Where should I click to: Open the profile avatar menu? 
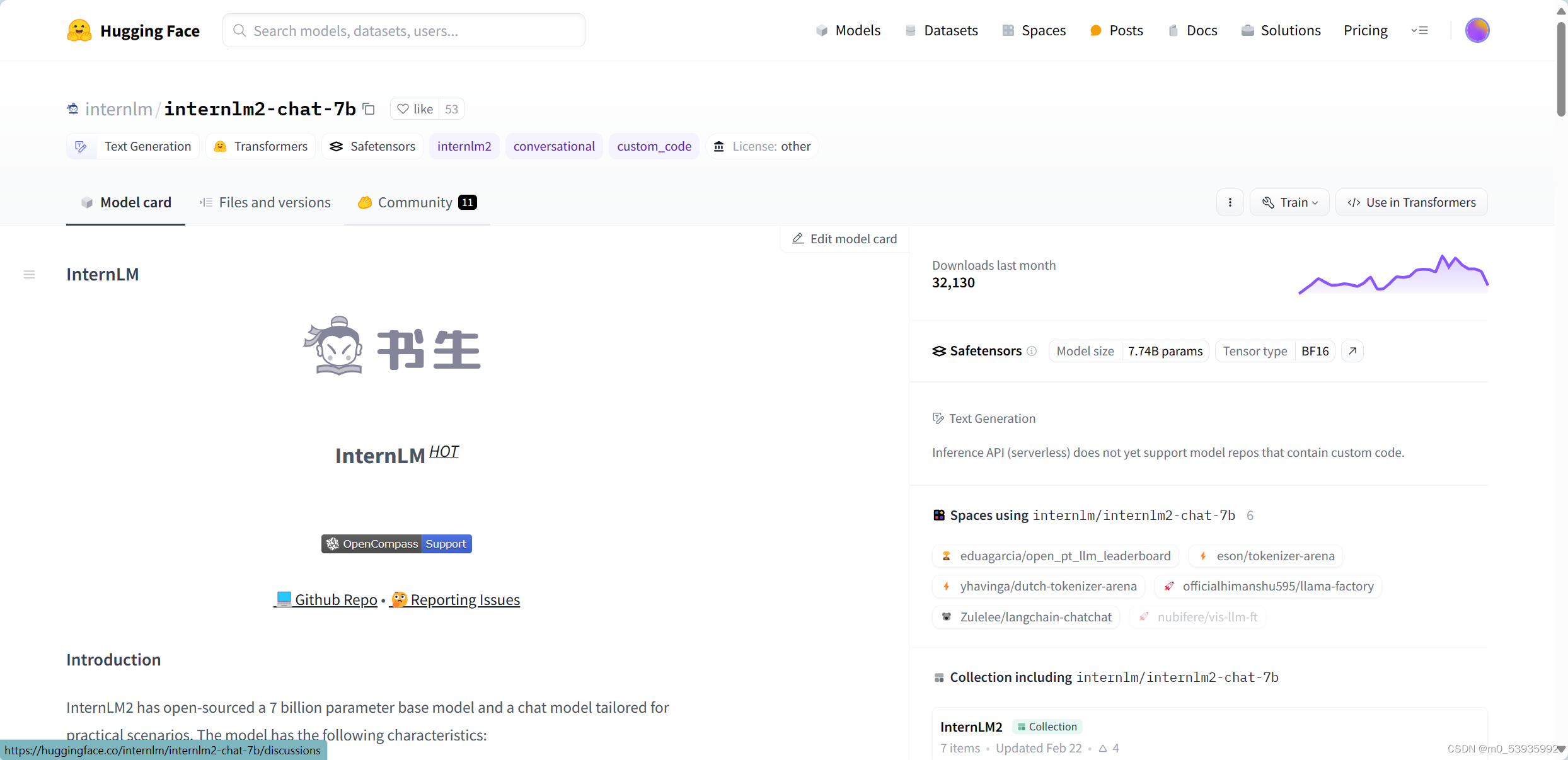click(1477, 30)
